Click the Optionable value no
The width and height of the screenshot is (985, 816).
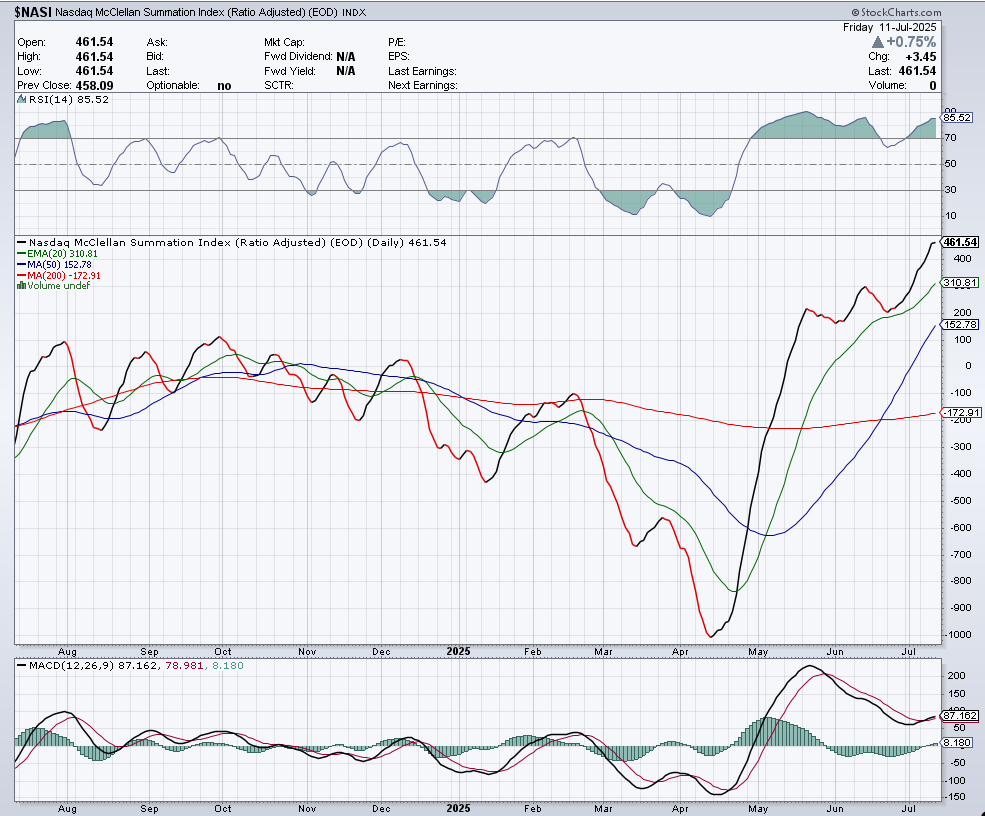(x=224, y=85)
